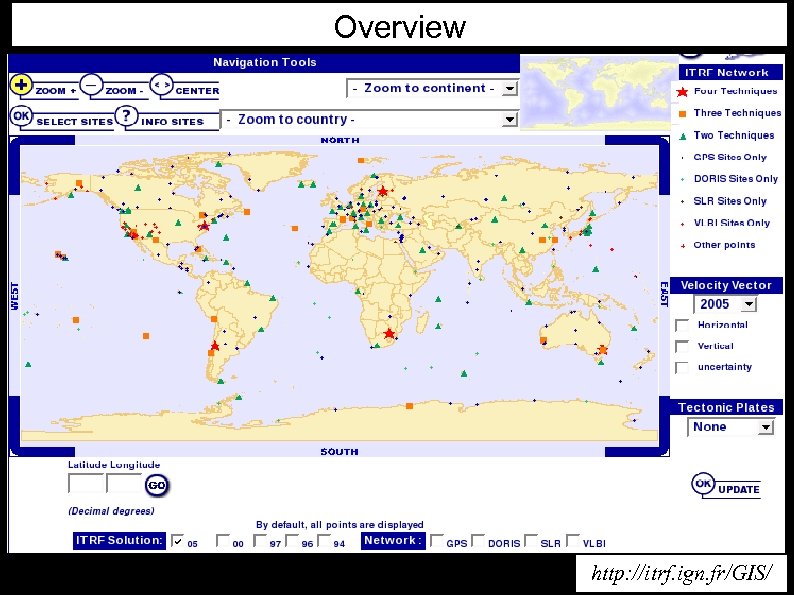Click the Longitude input field
794x595 pixels.
coord(124,484)
